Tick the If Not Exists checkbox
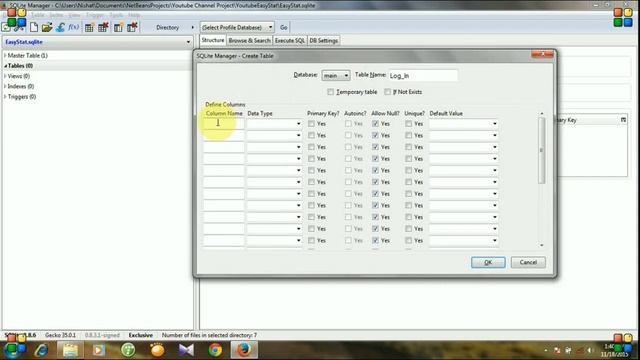 (x=387, y=92)
